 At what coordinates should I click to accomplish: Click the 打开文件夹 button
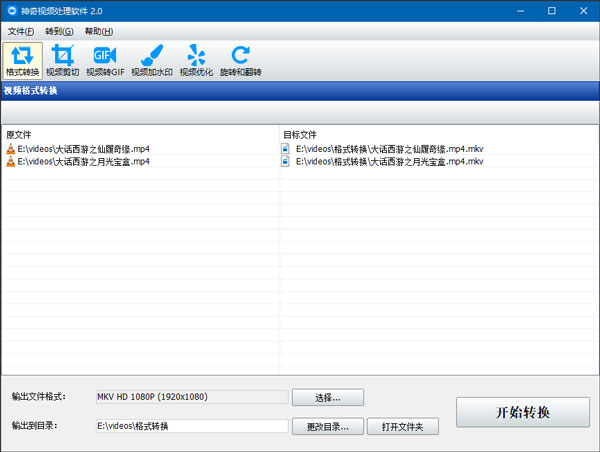(x=403, y=426)
